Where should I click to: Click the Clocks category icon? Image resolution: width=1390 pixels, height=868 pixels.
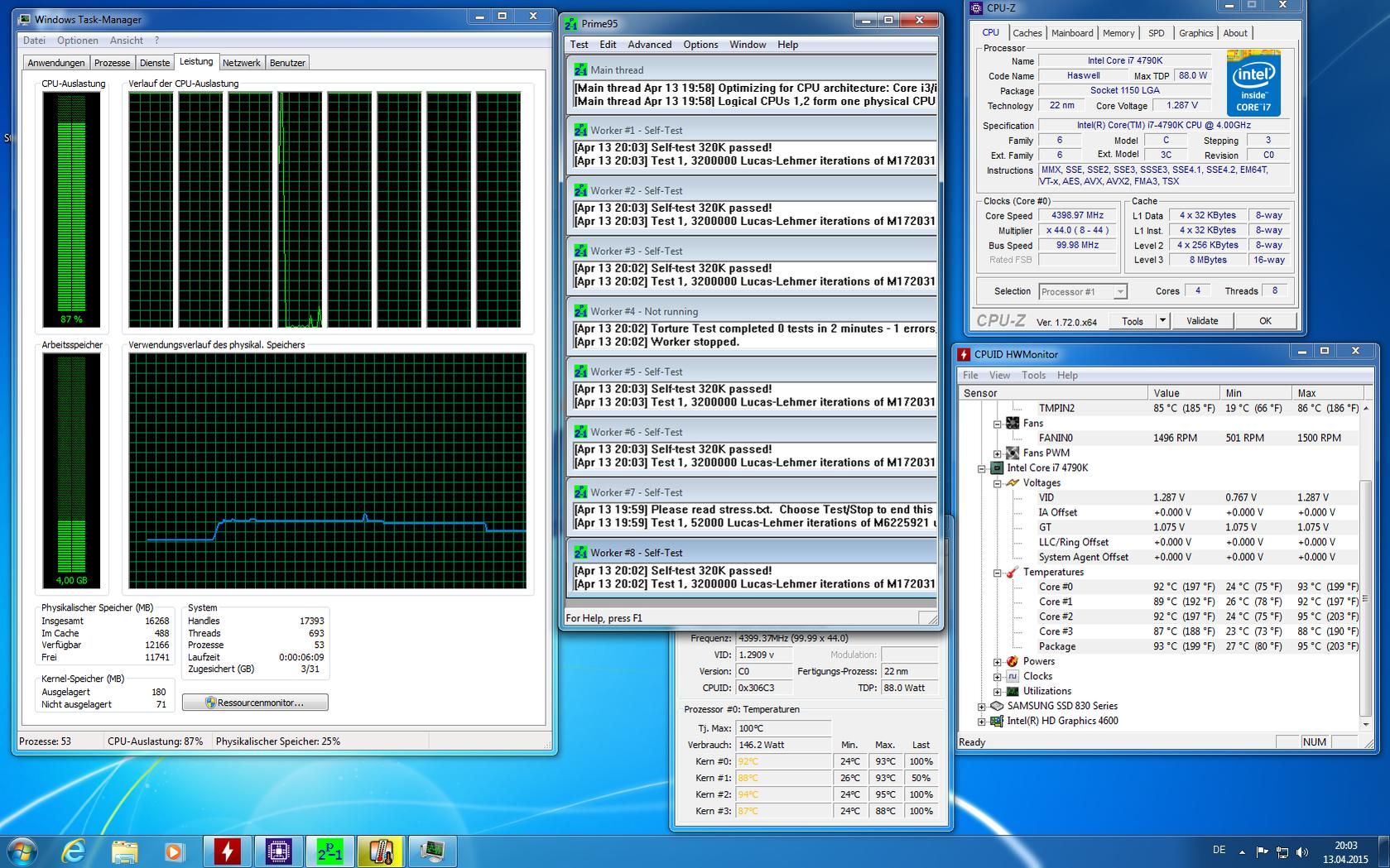1012,676
